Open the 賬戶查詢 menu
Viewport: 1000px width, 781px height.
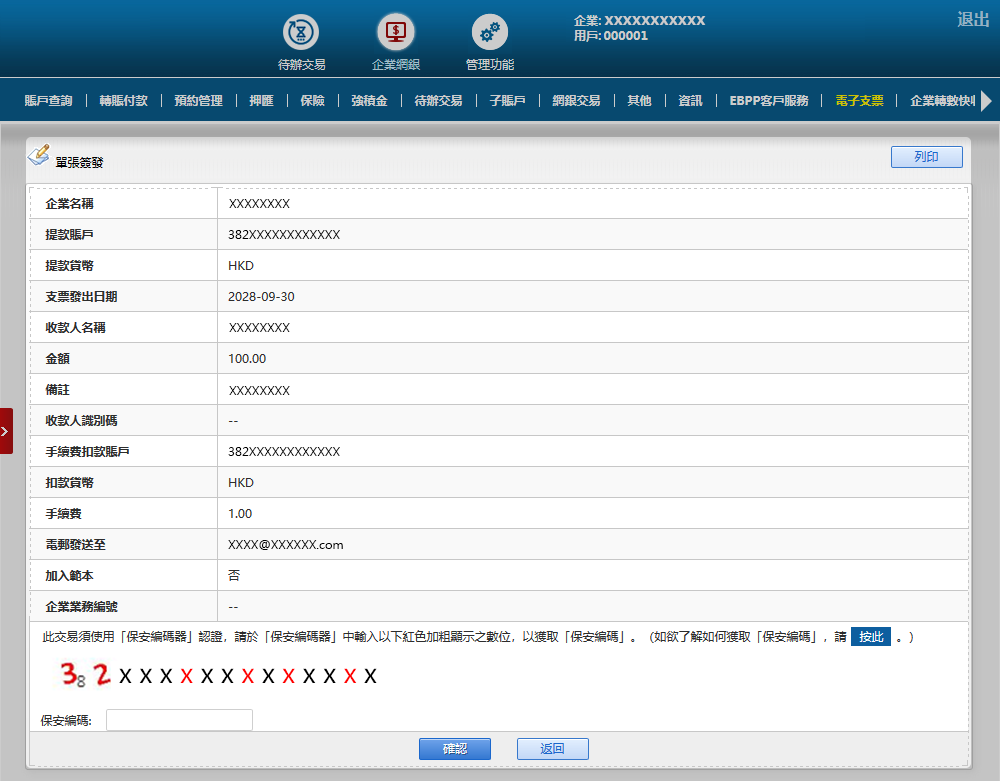point(48,101)
